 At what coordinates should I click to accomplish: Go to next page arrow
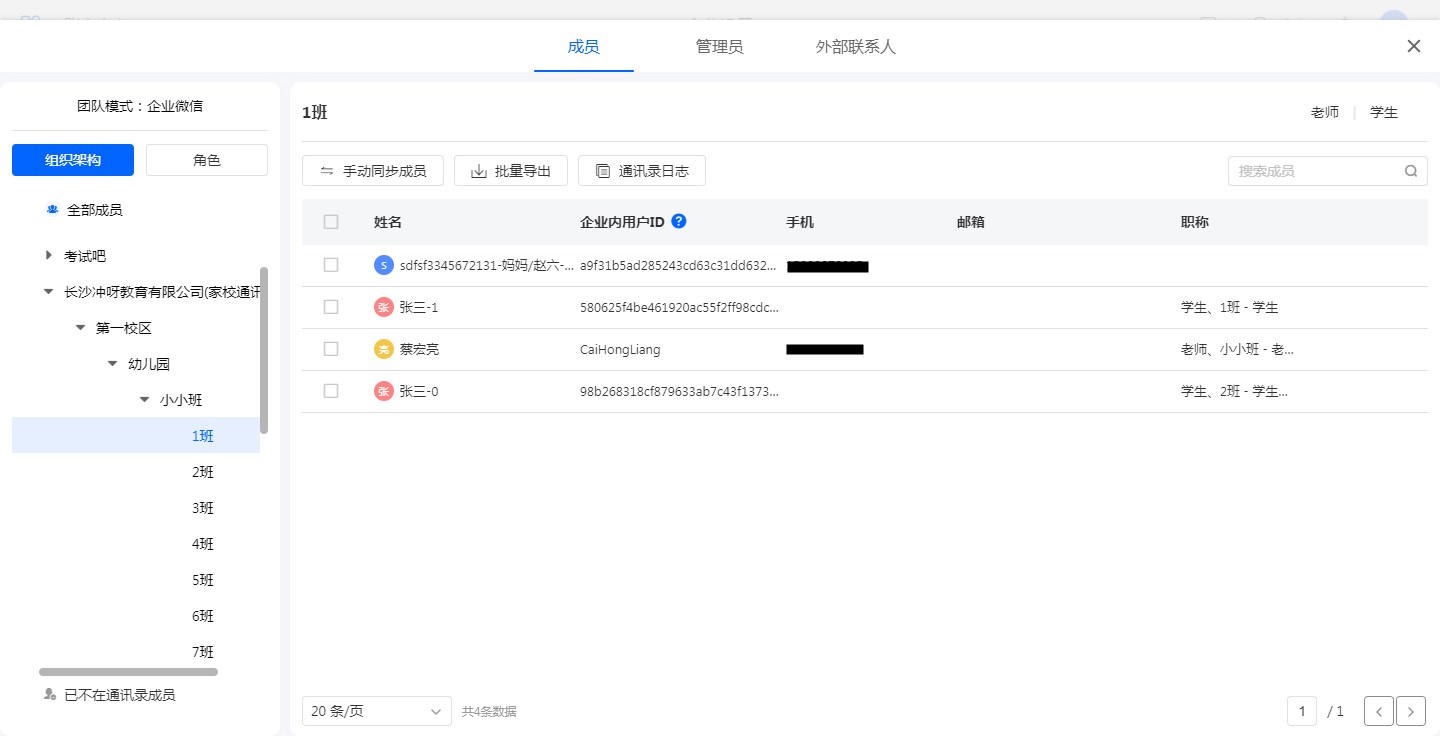pos(1410,711)
